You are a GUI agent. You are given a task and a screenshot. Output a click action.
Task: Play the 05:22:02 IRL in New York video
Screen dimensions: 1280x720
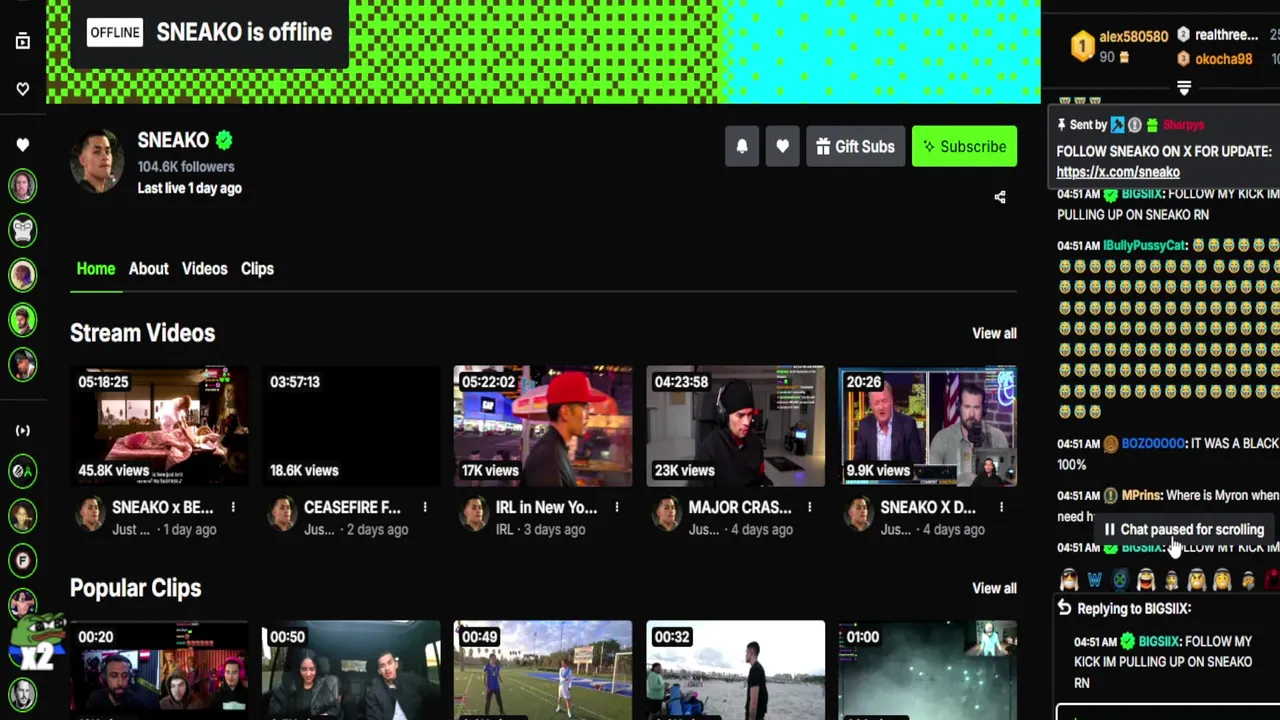[543, 426]
